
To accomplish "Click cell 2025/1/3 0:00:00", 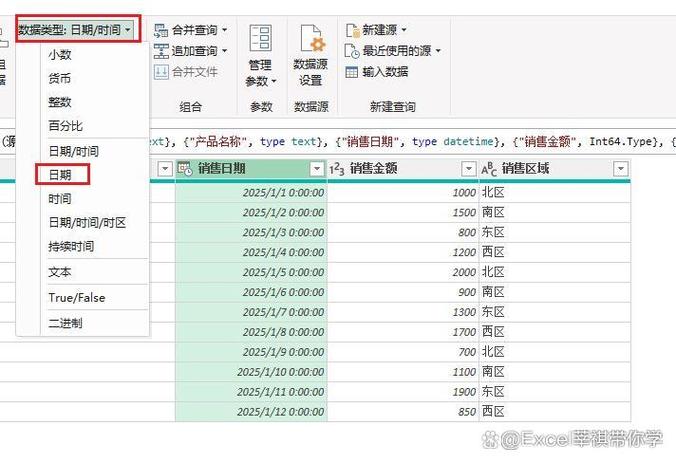I will [251, 232].
